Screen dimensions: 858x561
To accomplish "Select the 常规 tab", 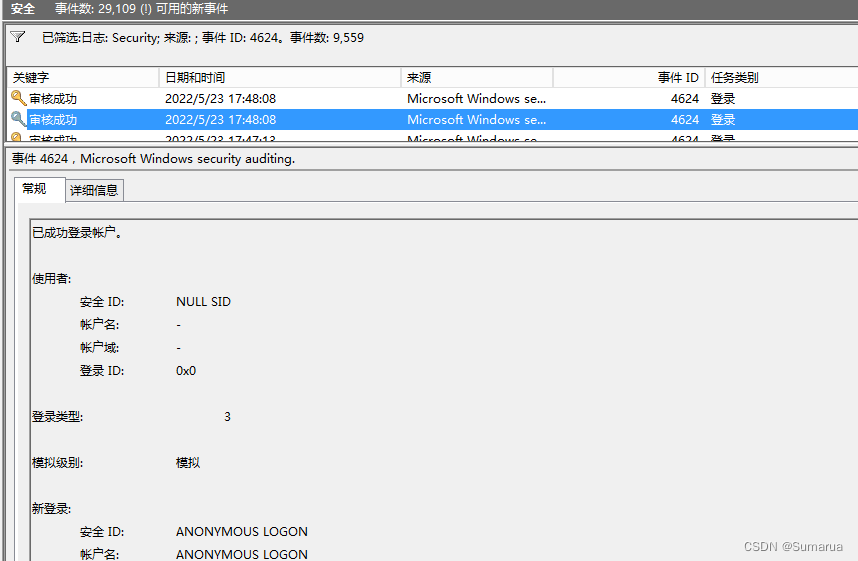I will [35, 189].
